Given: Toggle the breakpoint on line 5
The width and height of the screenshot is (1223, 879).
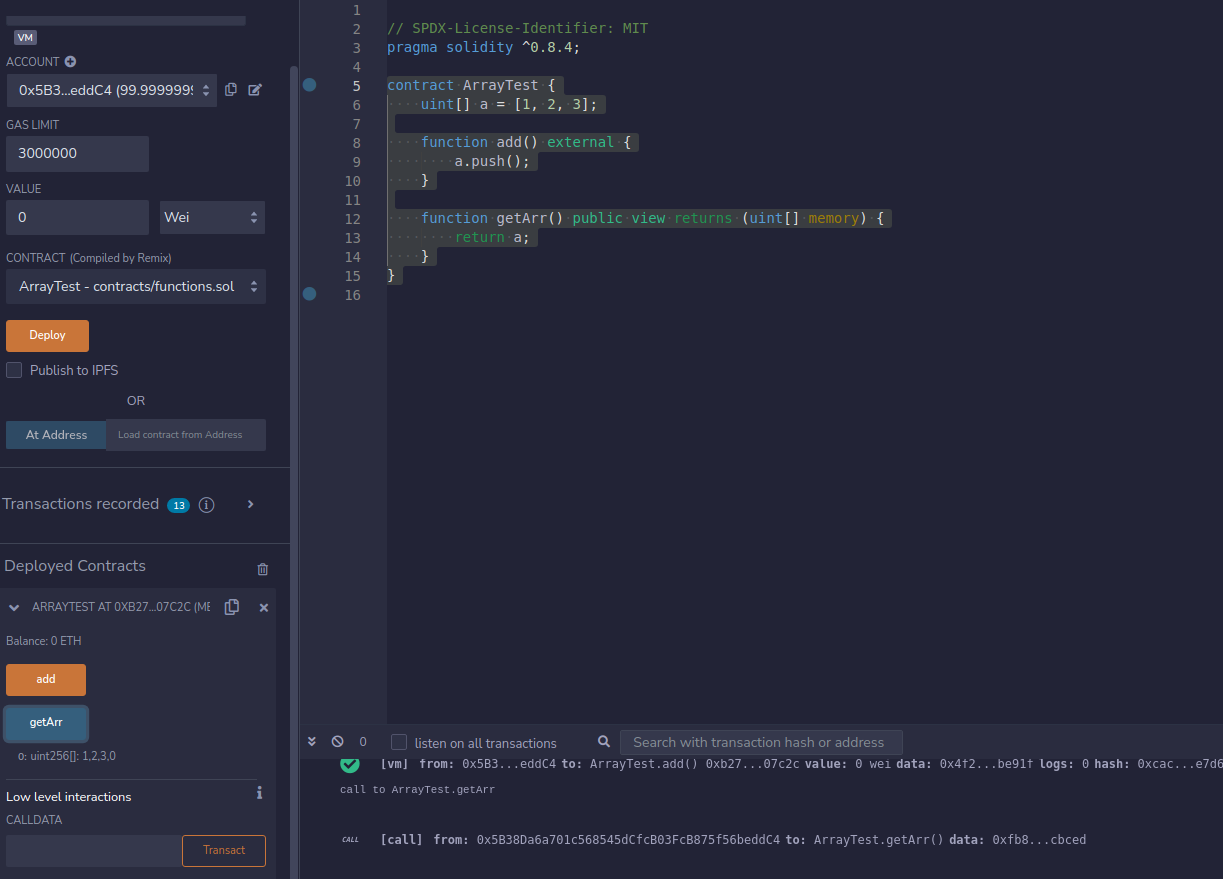Looking at the screenshot, I should pos(309,85).
